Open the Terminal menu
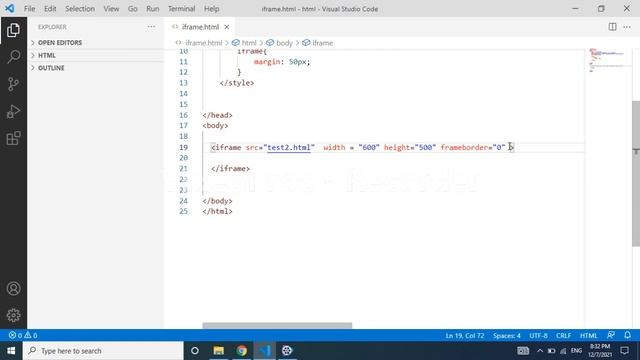Image resolution: width=640 pixels, height=360 pixels. [x=182, y=9]
